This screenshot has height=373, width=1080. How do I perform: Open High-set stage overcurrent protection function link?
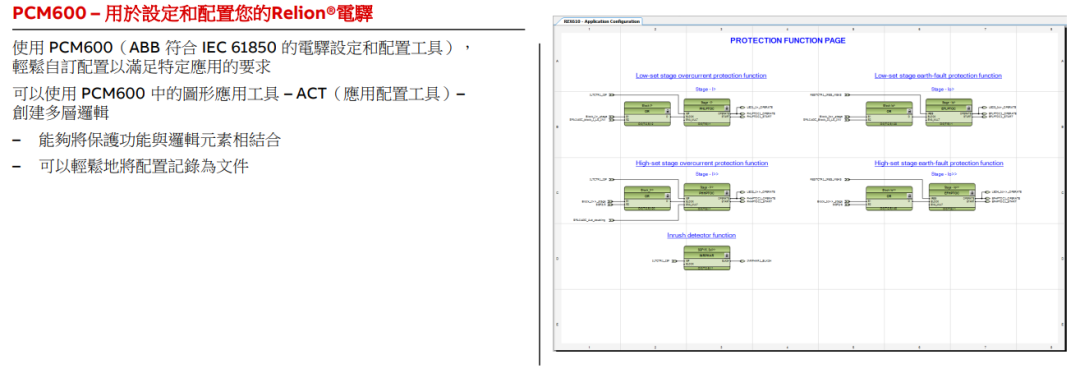coord(702,164)
